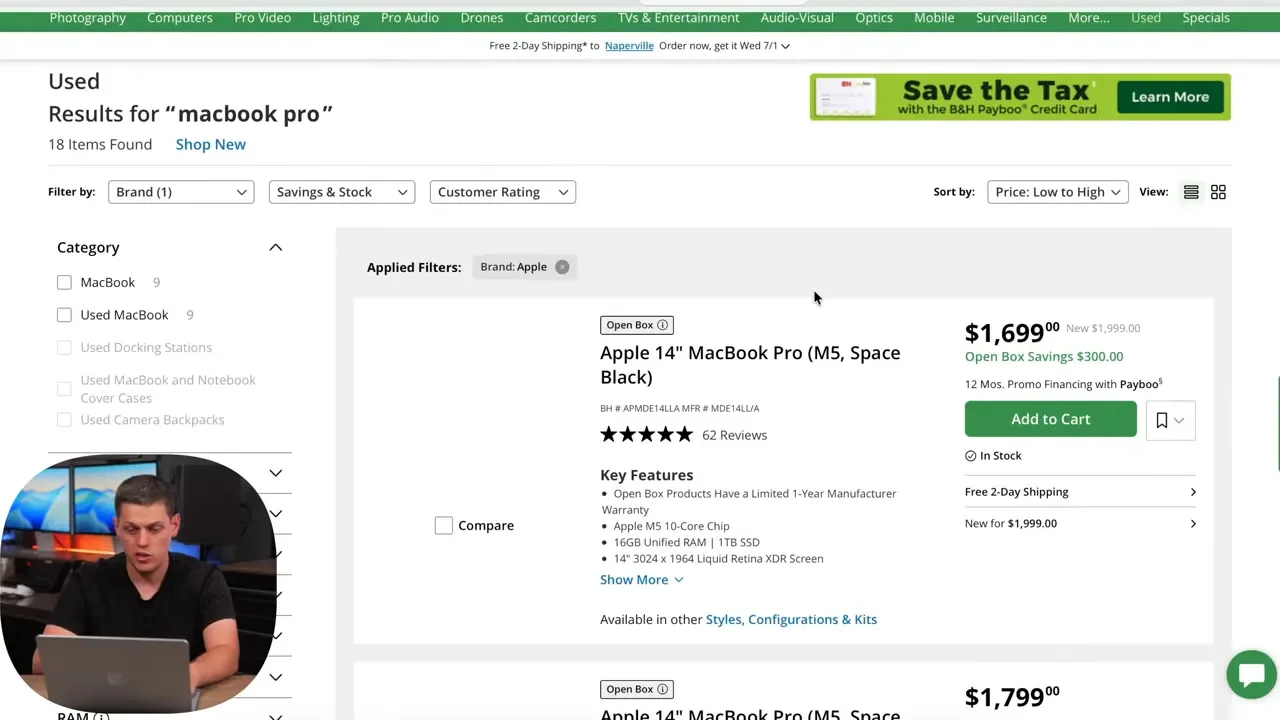Tick the Used MacBook category checkbox
The width and height of the screenshot is (1280, 720).
pyautogui.click(x=64, y=315)
